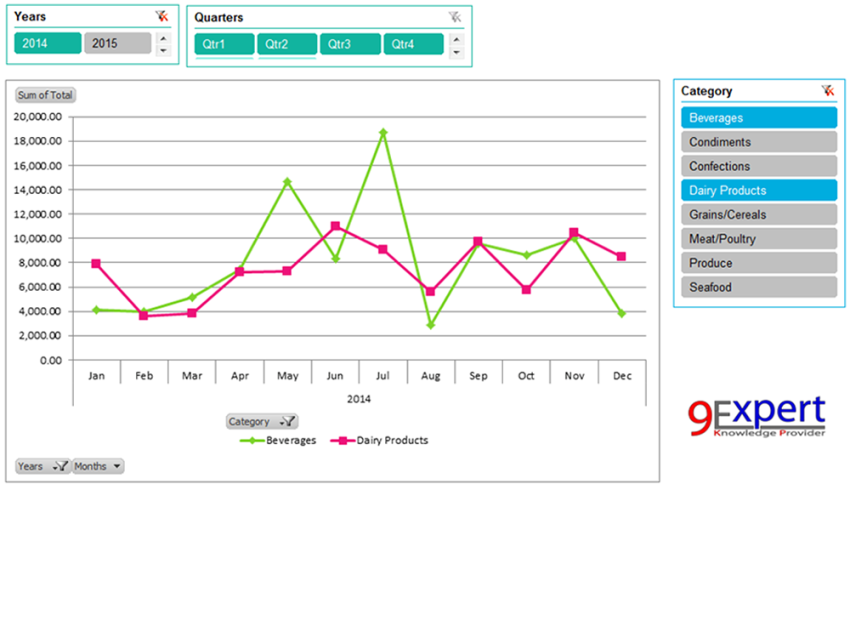
Task: Select Seafood category
Action: 759,287
